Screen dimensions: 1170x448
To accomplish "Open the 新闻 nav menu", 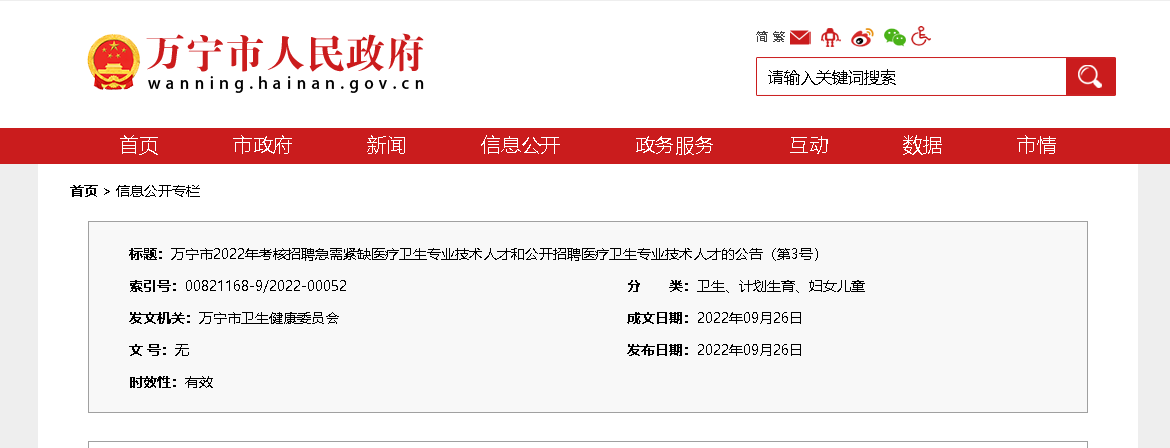I will pos(387,145).
